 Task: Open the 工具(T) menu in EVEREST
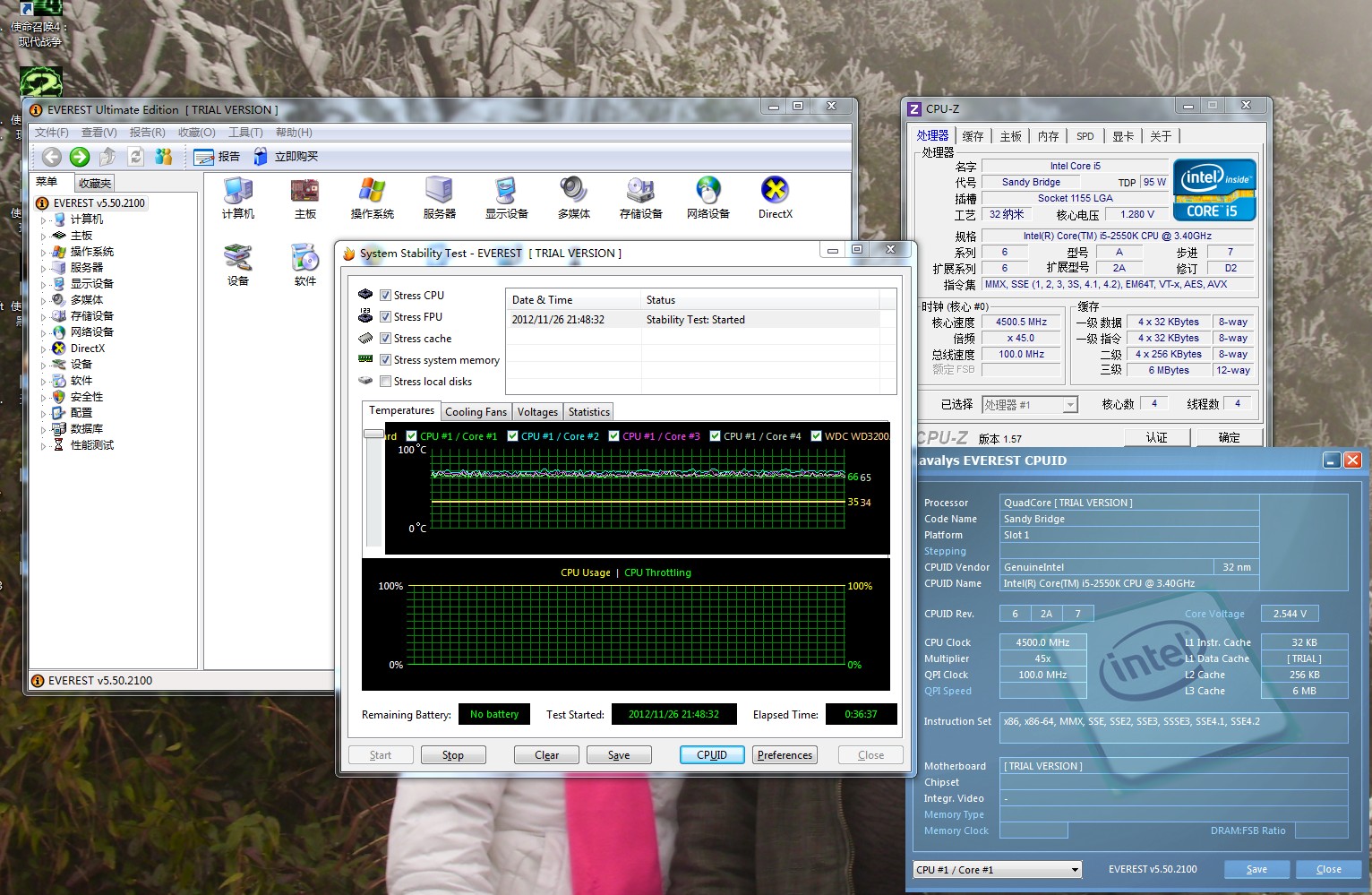[245, 133]
